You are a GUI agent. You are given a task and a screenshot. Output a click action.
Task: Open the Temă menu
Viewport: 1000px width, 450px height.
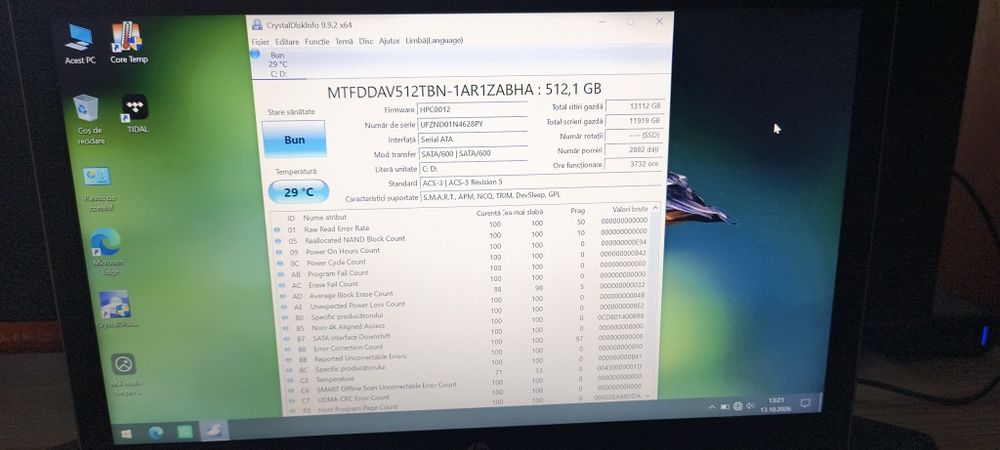(344, 41)
